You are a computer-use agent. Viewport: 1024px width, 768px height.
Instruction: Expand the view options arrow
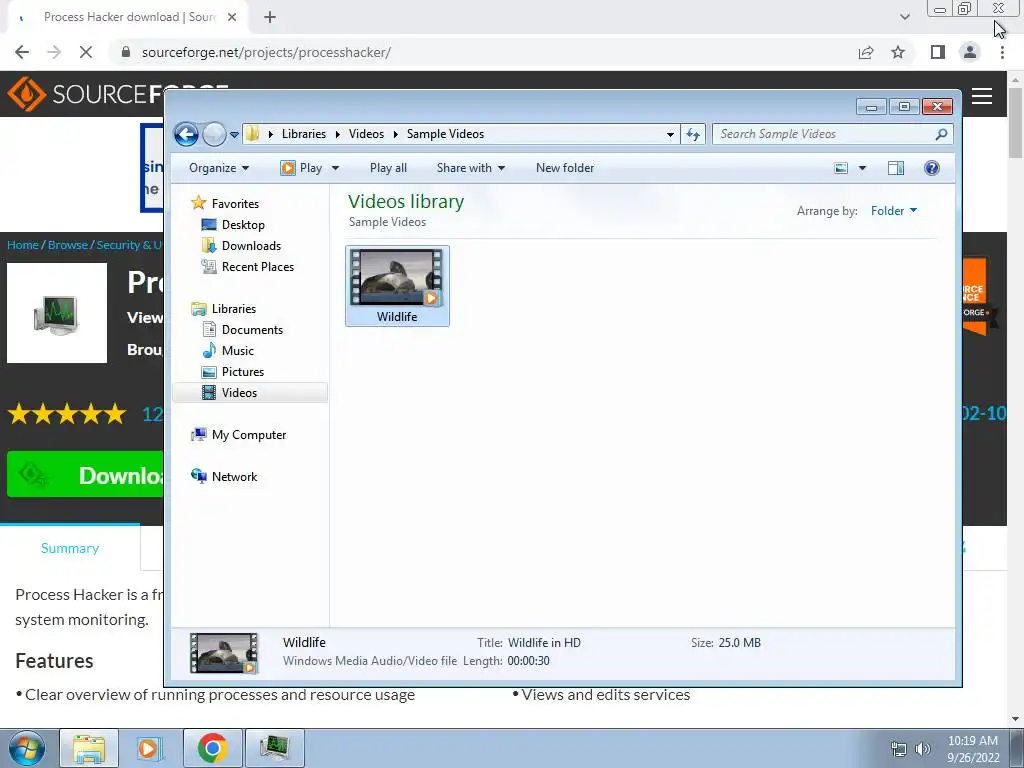coord(862,168)
